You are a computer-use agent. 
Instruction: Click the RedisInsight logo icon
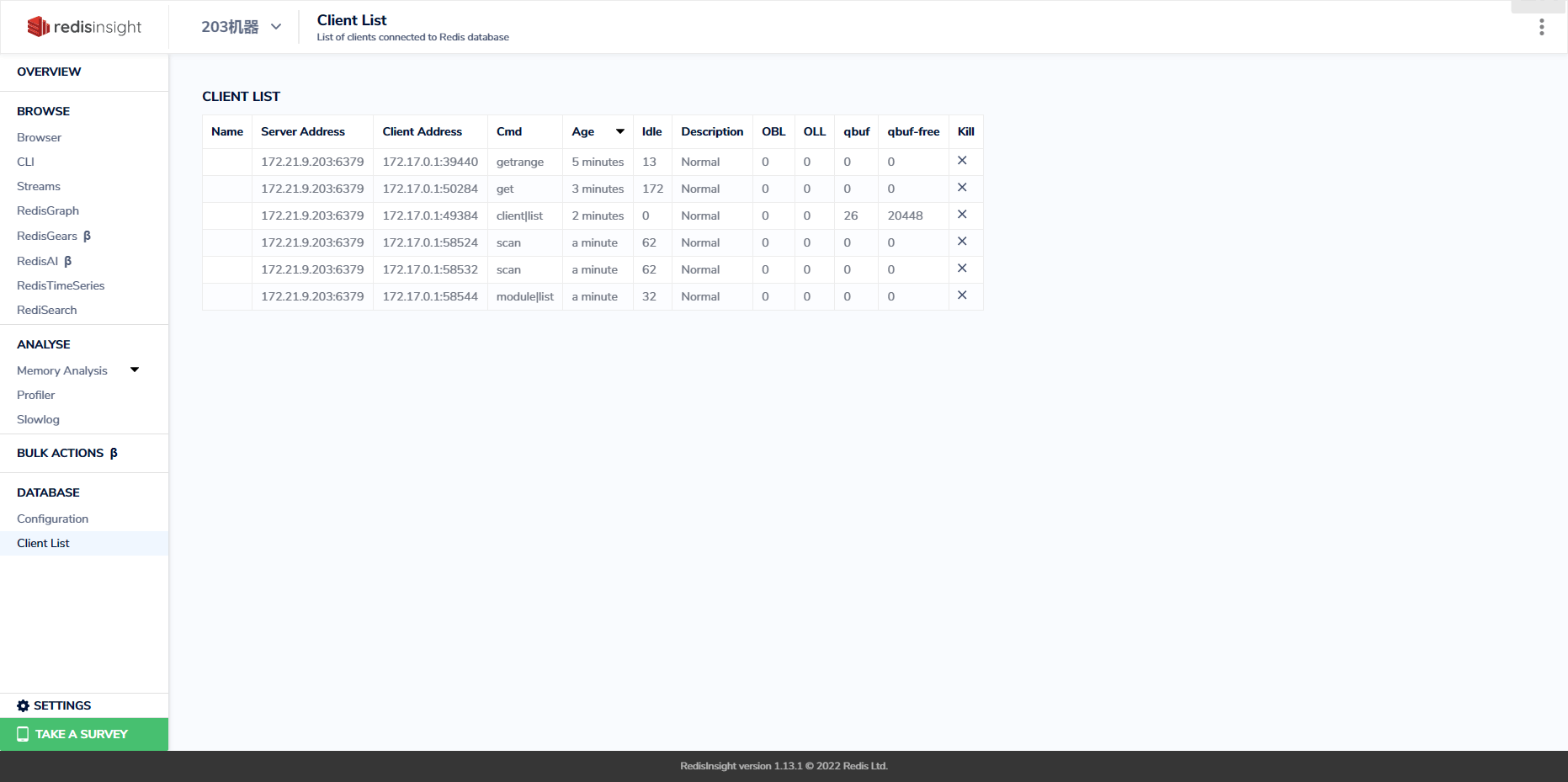[37, 26]
